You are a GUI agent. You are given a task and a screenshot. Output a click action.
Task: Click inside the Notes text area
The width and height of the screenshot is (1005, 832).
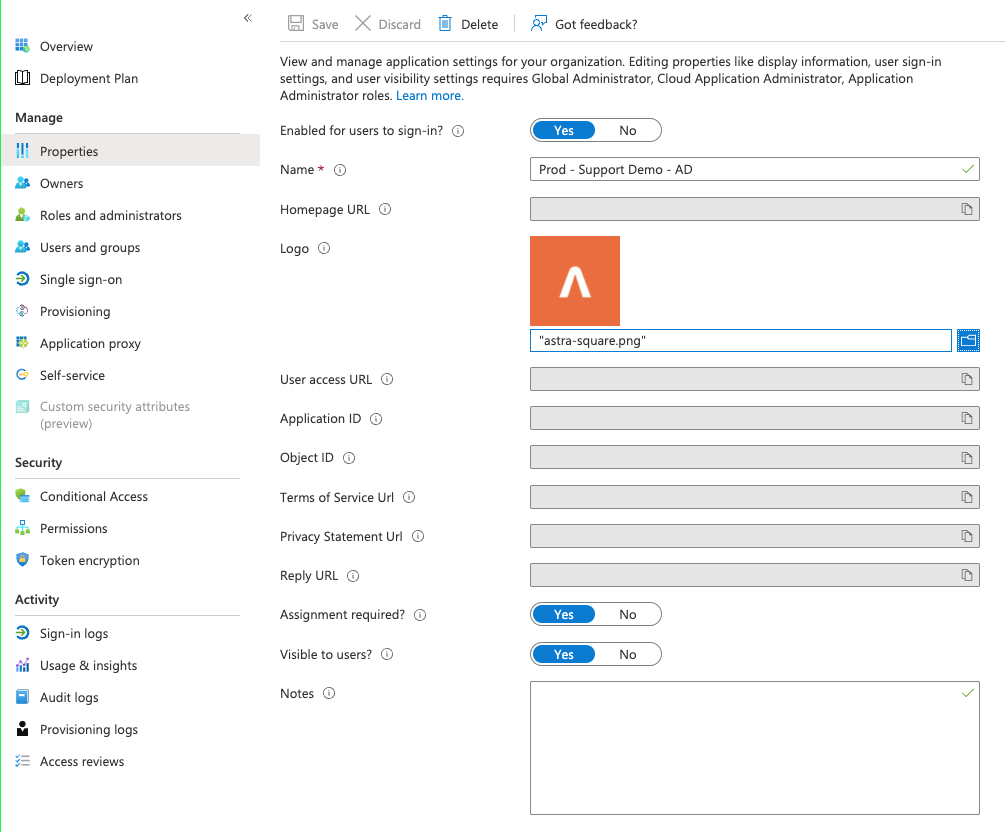[x=754, y=748]
